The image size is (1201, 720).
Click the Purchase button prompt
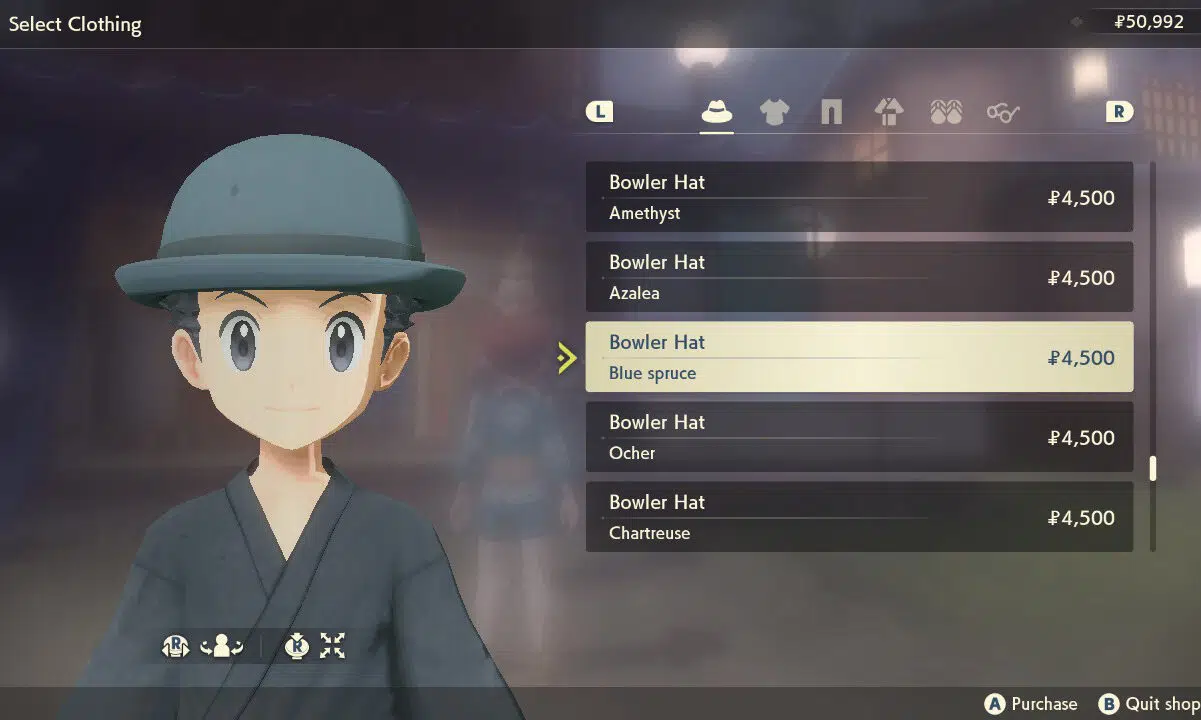[x=1031, y=704]
